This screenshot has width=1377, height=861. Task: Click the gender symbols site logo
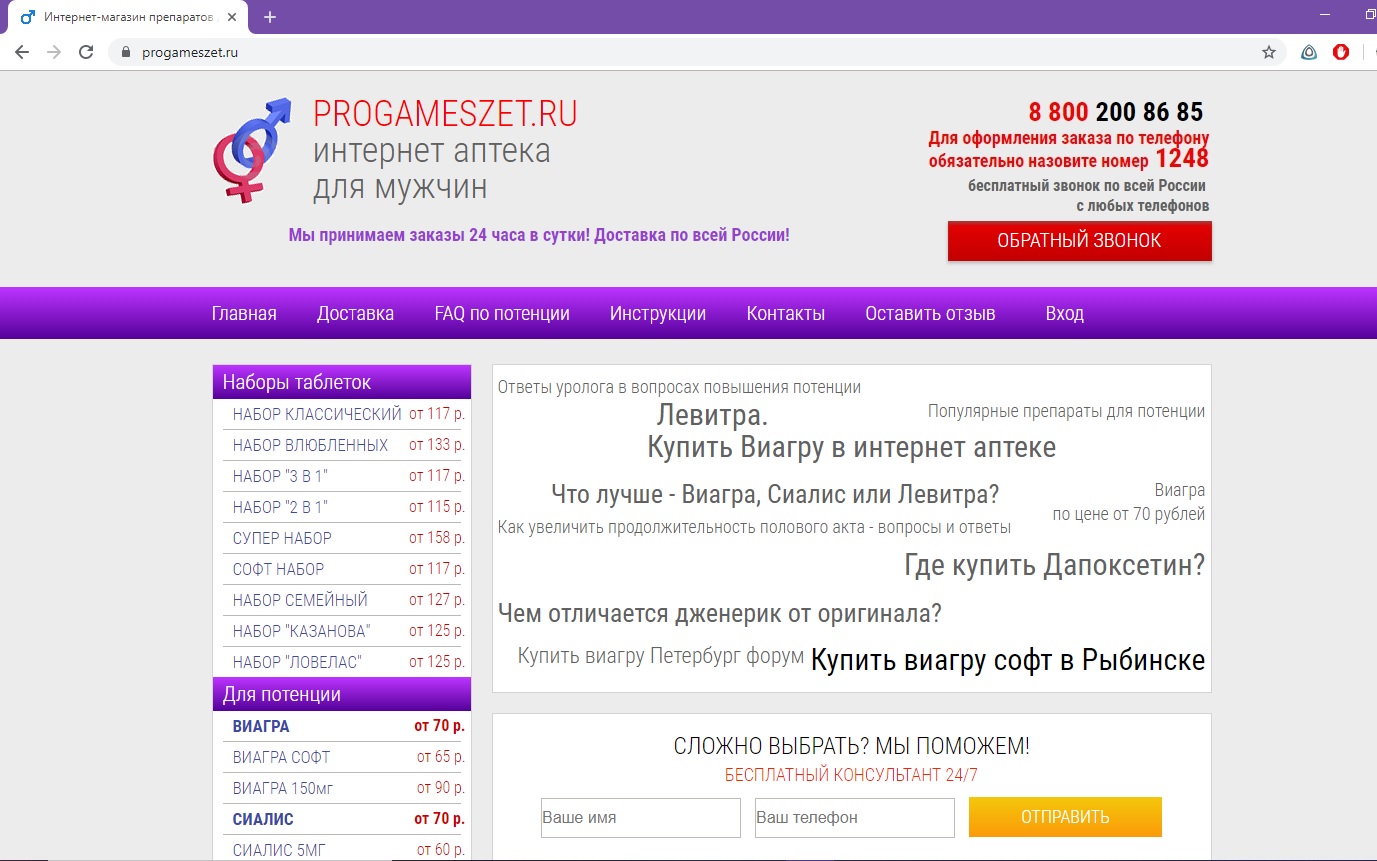click(x=252, y=149)
